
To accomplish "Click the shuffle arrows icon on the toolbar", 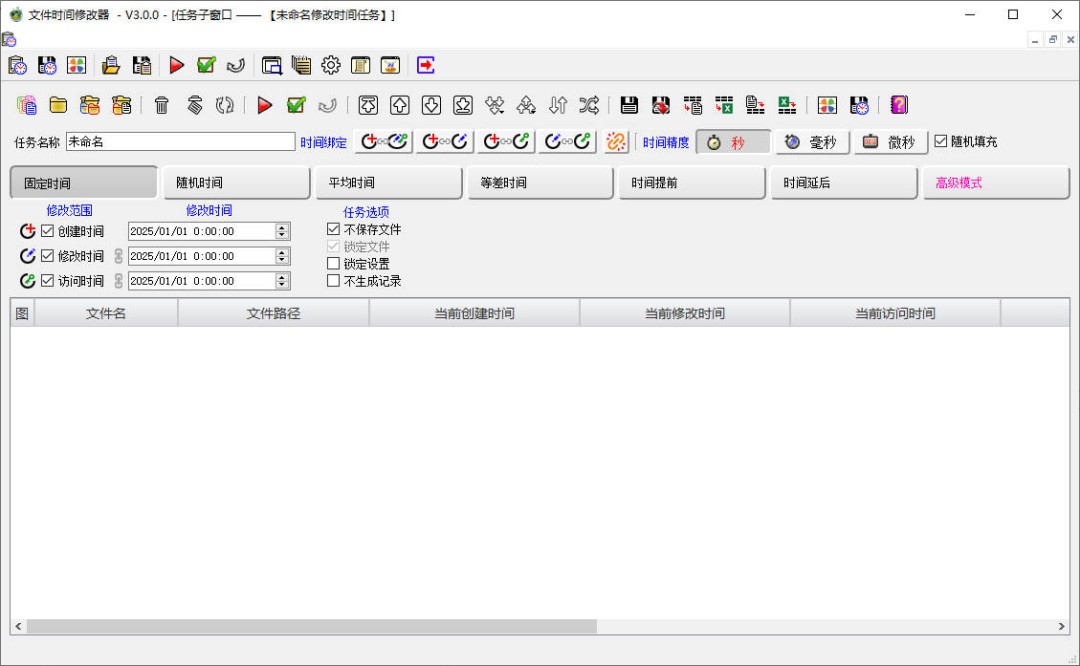I will 589,105.
